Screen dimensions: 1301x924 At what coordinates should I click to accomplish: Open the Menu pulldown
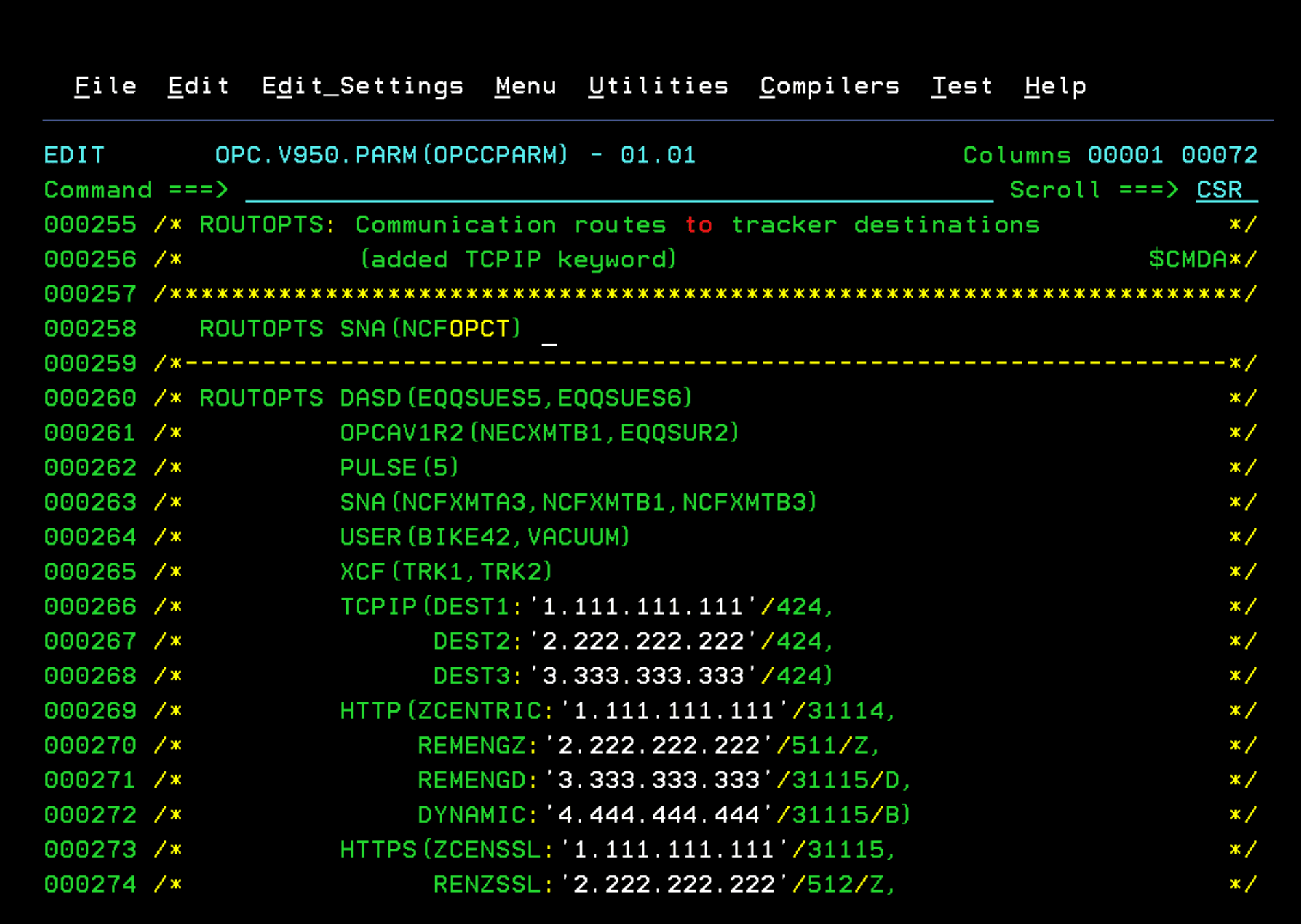526,86
